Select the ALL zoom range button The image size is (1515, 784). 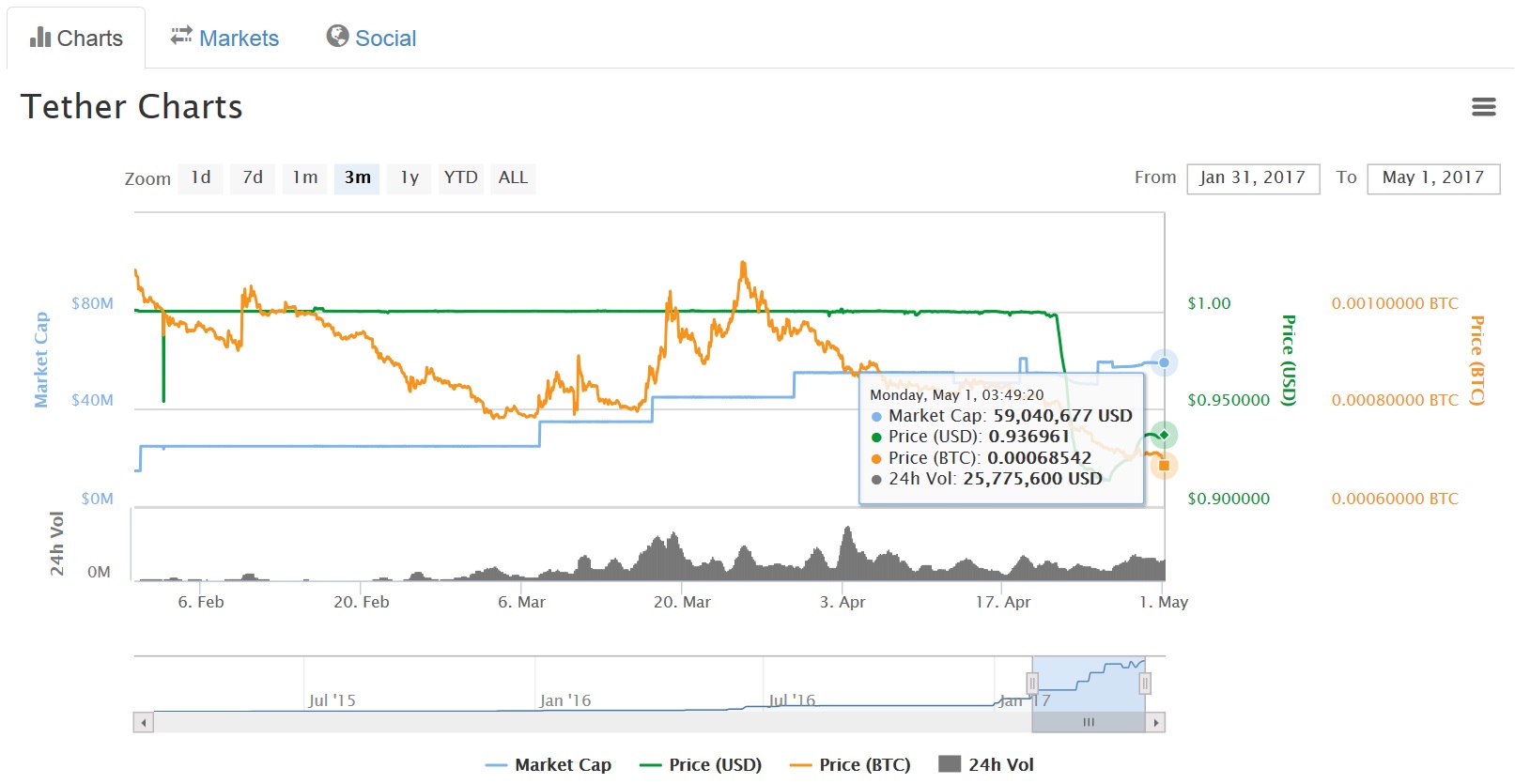[x=513, y=177]
